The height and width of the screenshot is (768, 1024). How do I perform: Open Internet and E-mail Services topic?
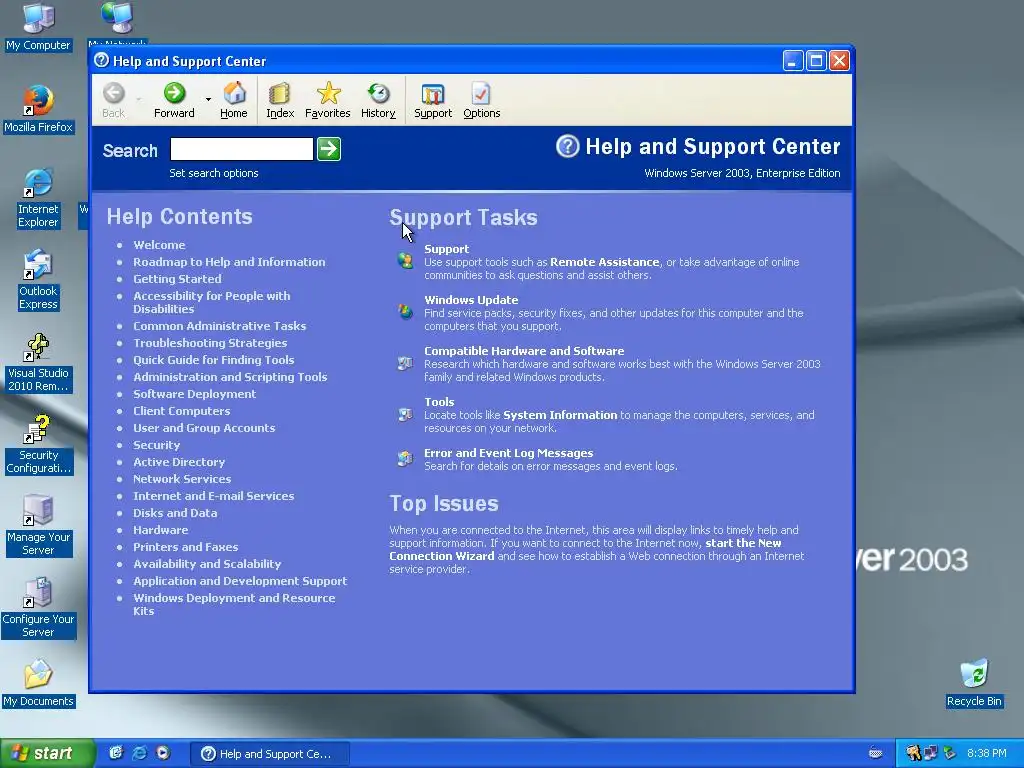[214, 496]
